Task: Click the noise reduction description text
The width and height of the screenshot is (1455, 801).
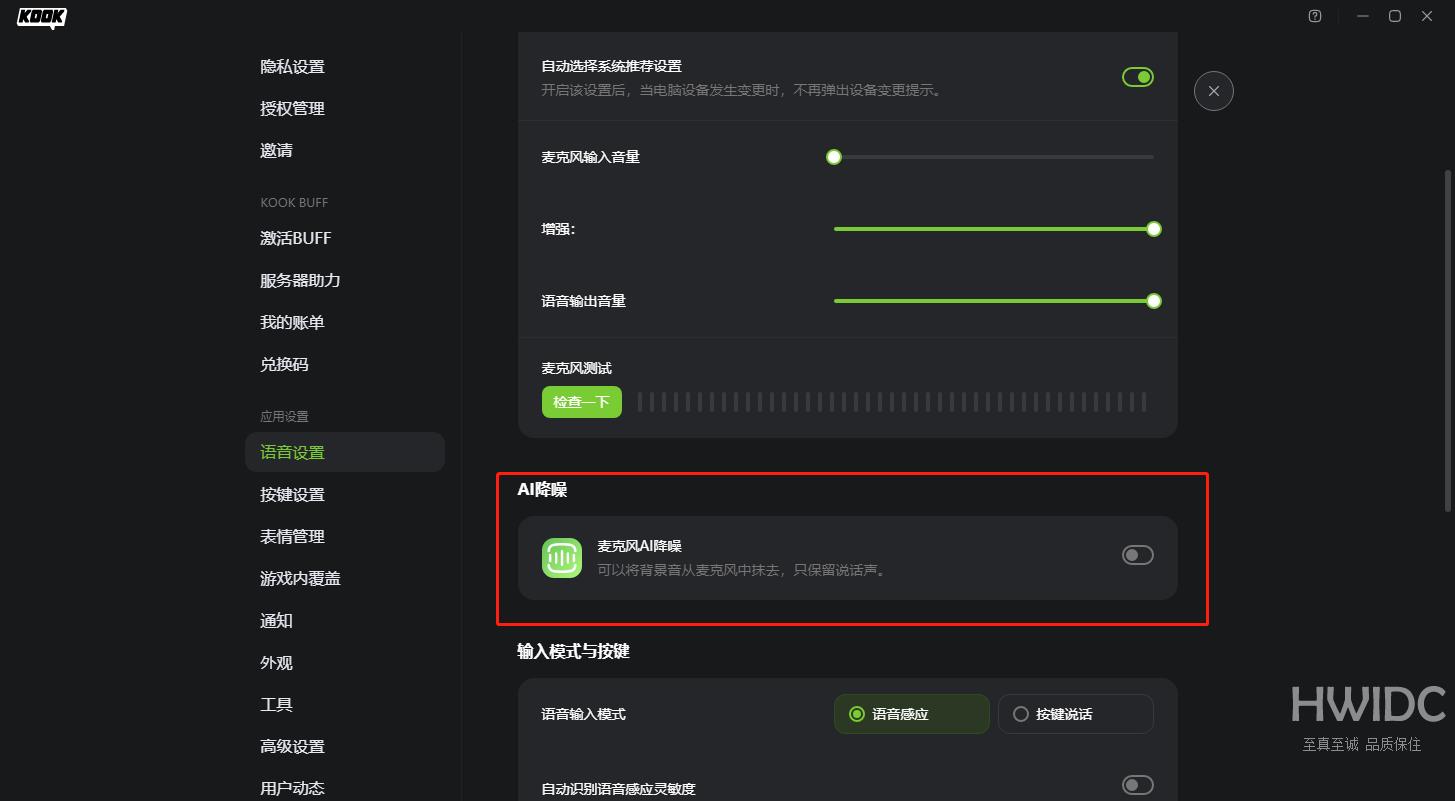Action: pos(744,570)
